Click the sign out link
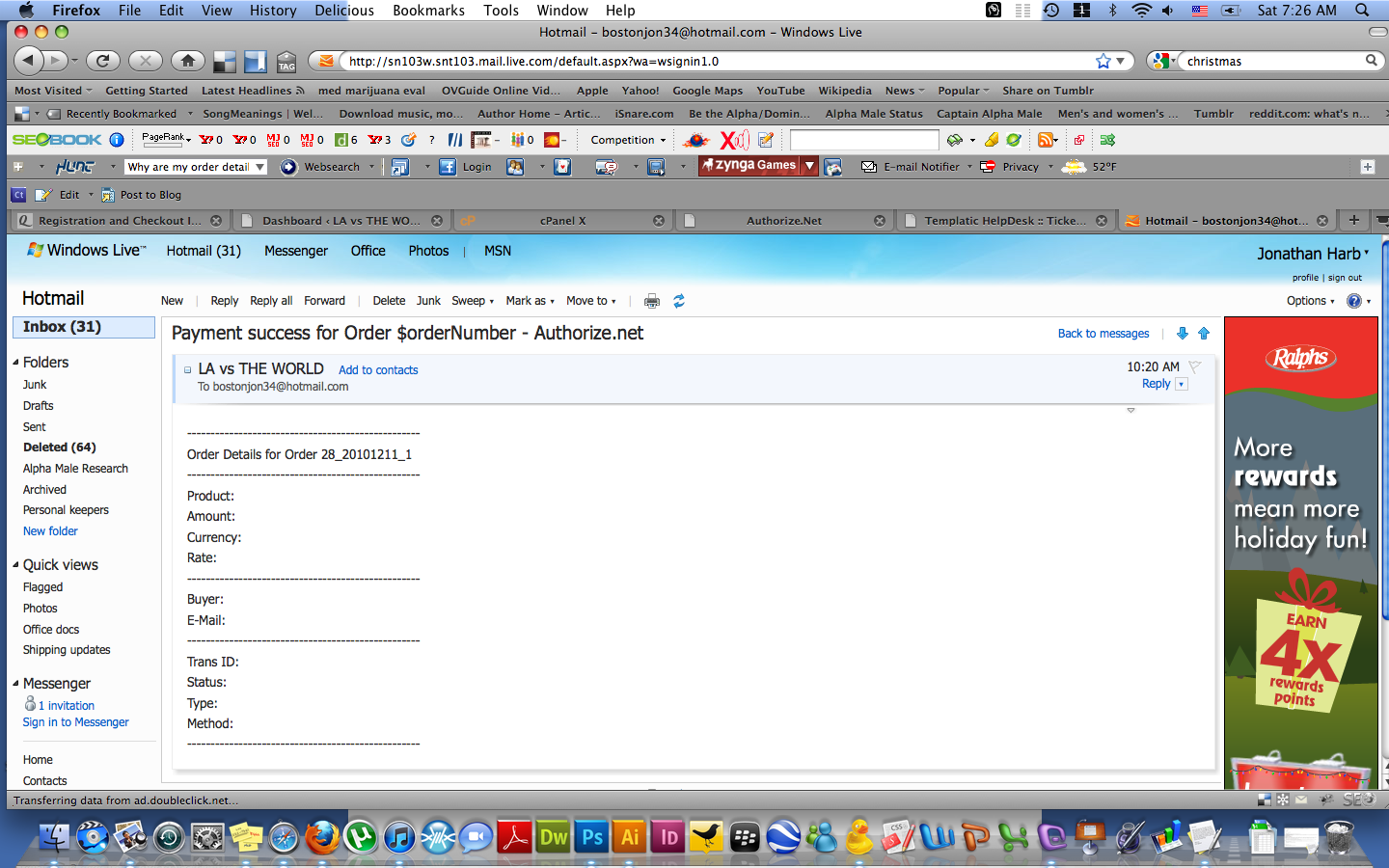The image size is (1389, 868). coord(1345,278)
